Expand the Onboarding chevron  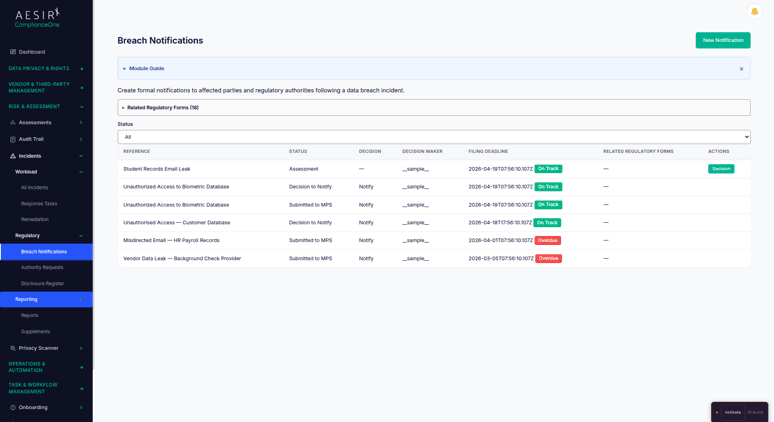coord(81,407)
